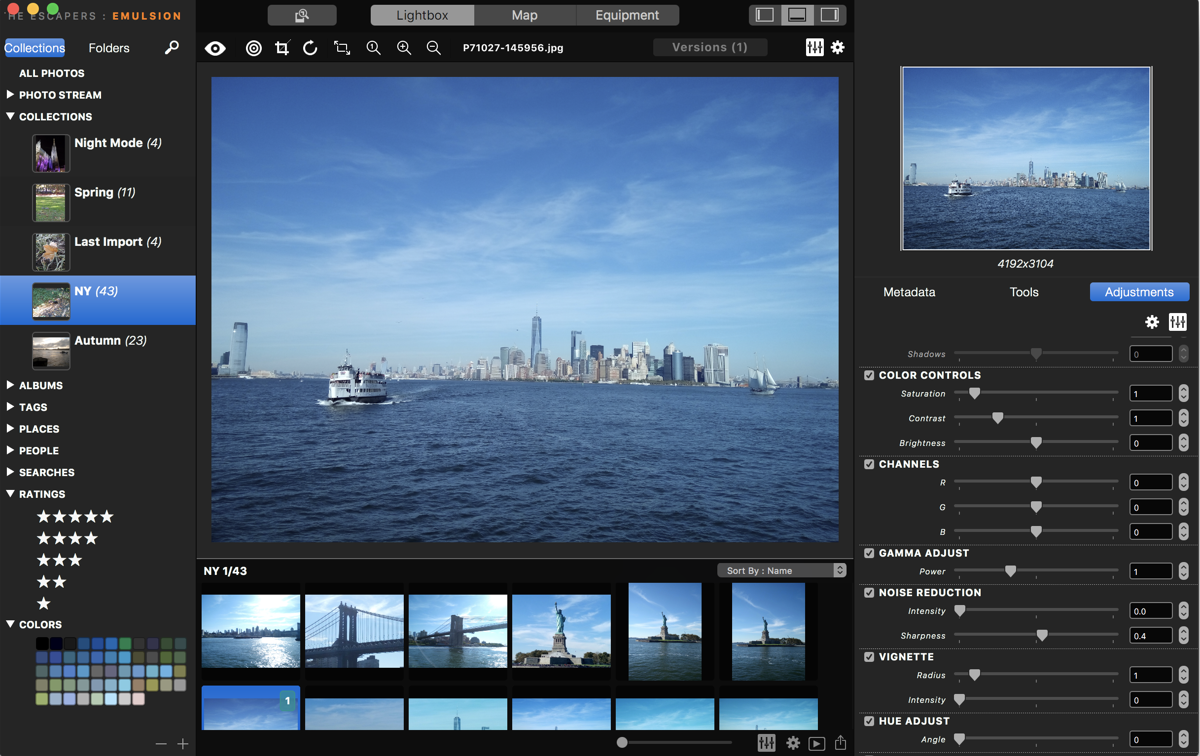Click the Saturation slider handle

[x=975, y=394]
